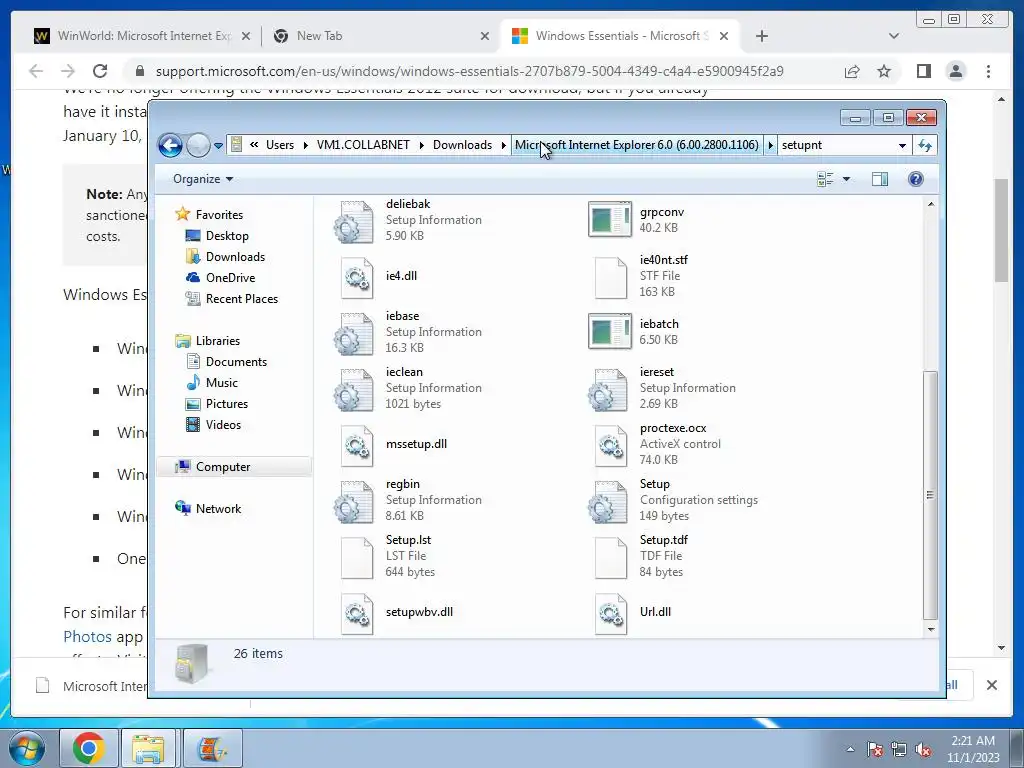Select the proctexe.ocx ActiveX control

coord(658,444)
